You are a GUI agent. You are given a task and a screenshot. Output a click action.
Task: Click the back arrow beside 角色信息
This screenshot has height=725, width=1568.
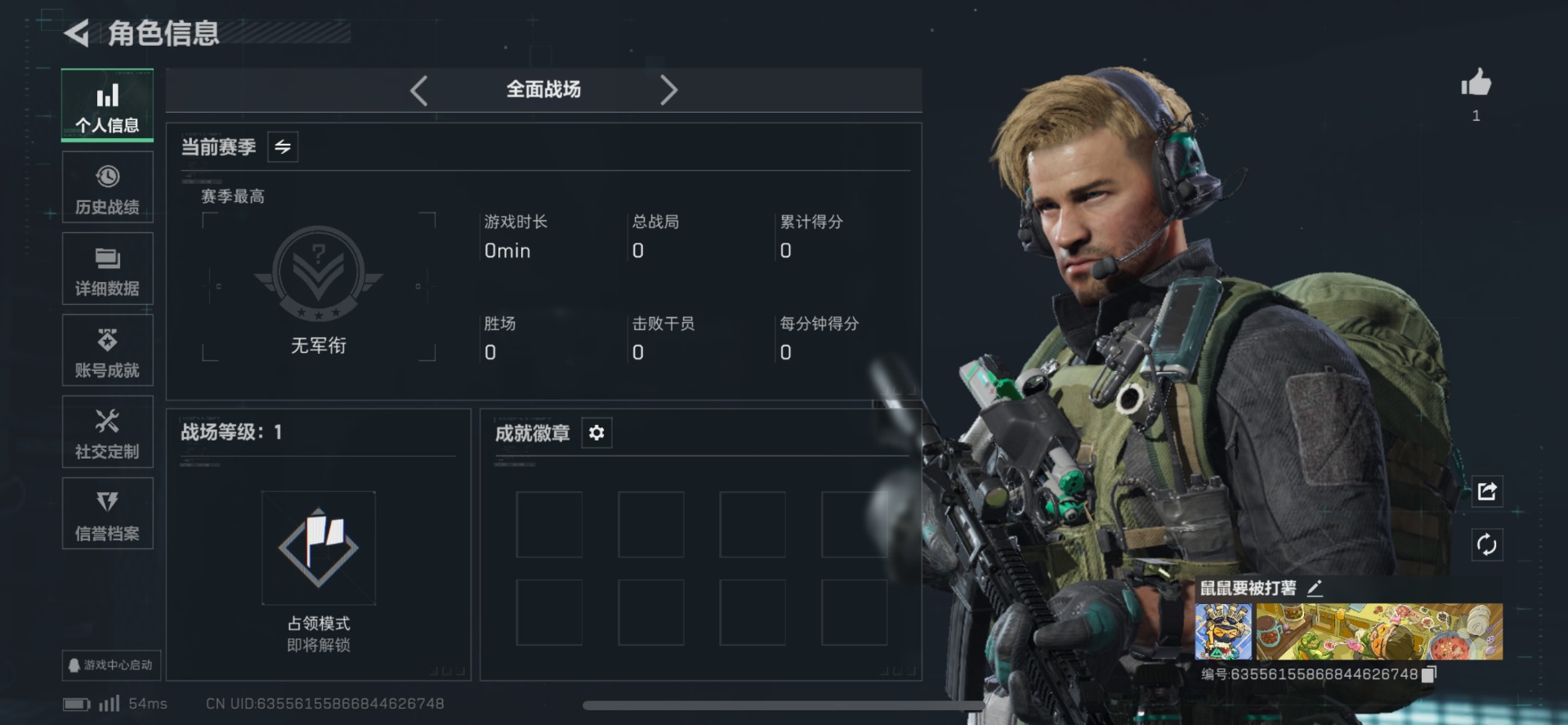point(77,33)
